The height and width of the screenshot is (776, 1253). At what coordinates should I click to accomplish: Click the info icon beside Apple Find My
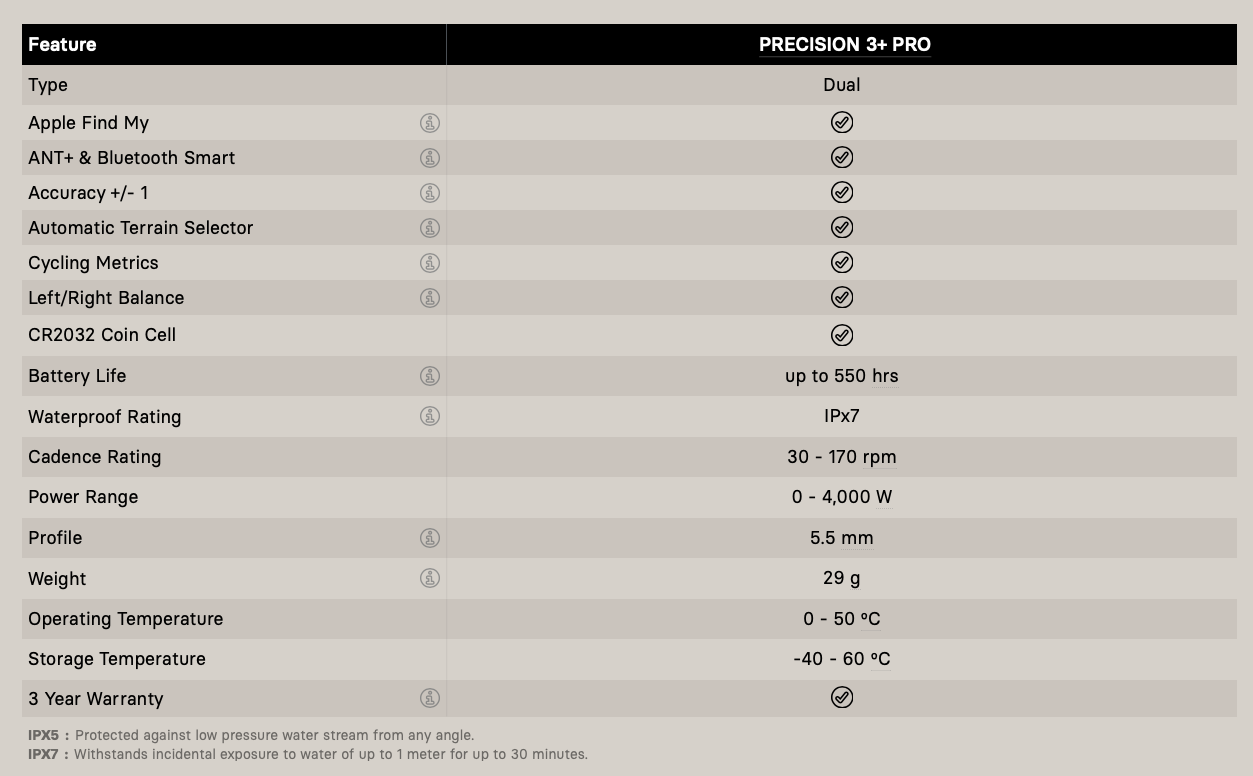click(430, 123)
